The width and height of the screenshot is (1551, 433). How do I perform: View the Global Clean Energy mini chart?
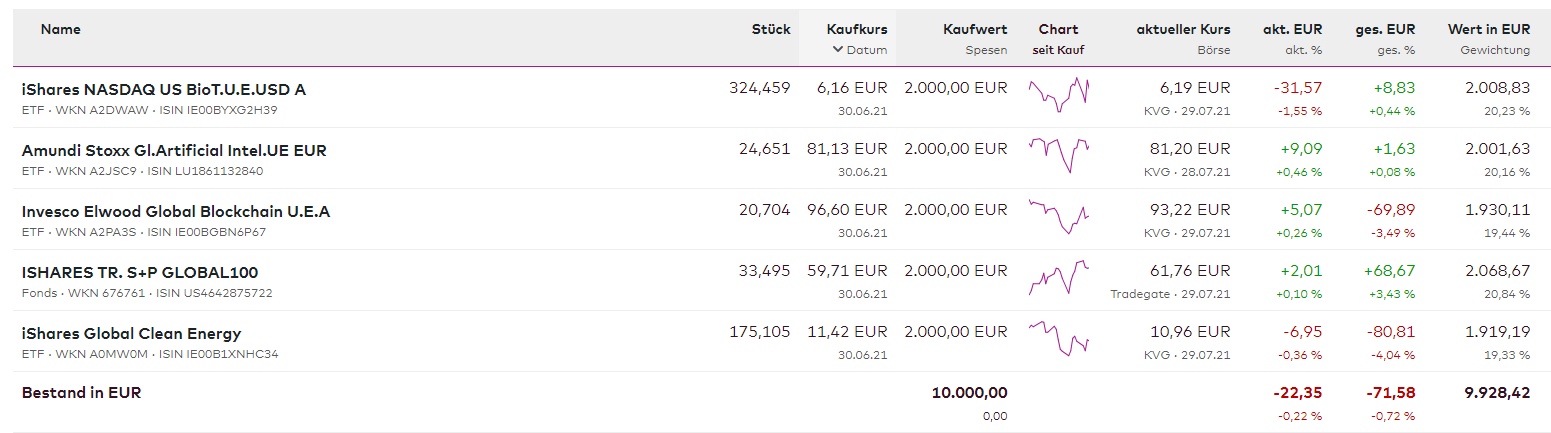(x=1059, y=338)
